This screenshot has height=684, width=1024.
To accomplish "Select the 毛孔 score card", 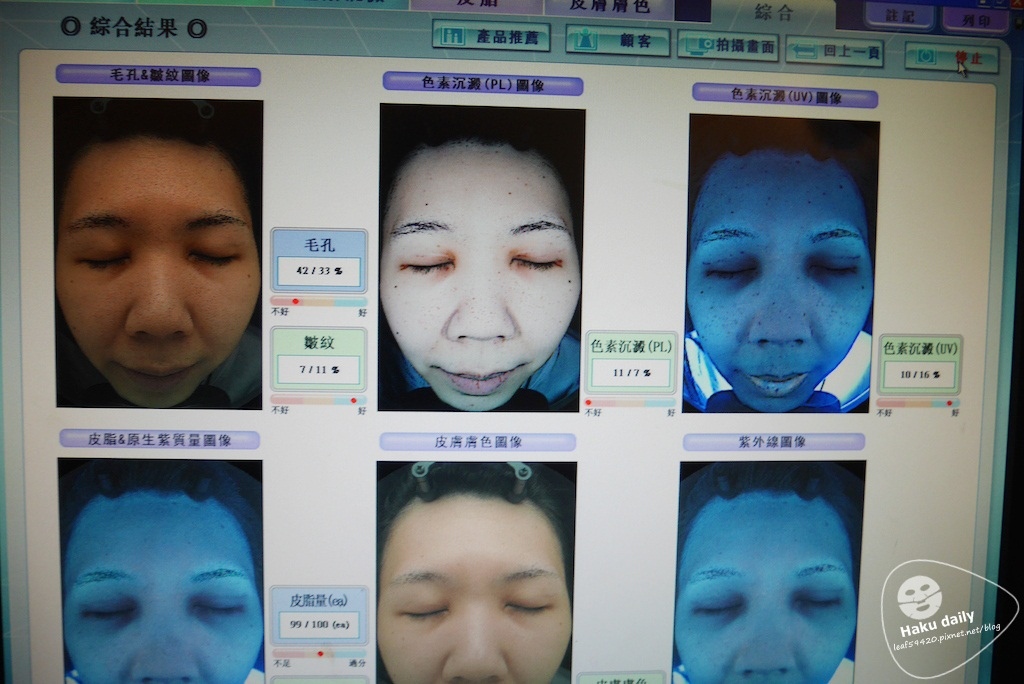I will pos(319,261).
